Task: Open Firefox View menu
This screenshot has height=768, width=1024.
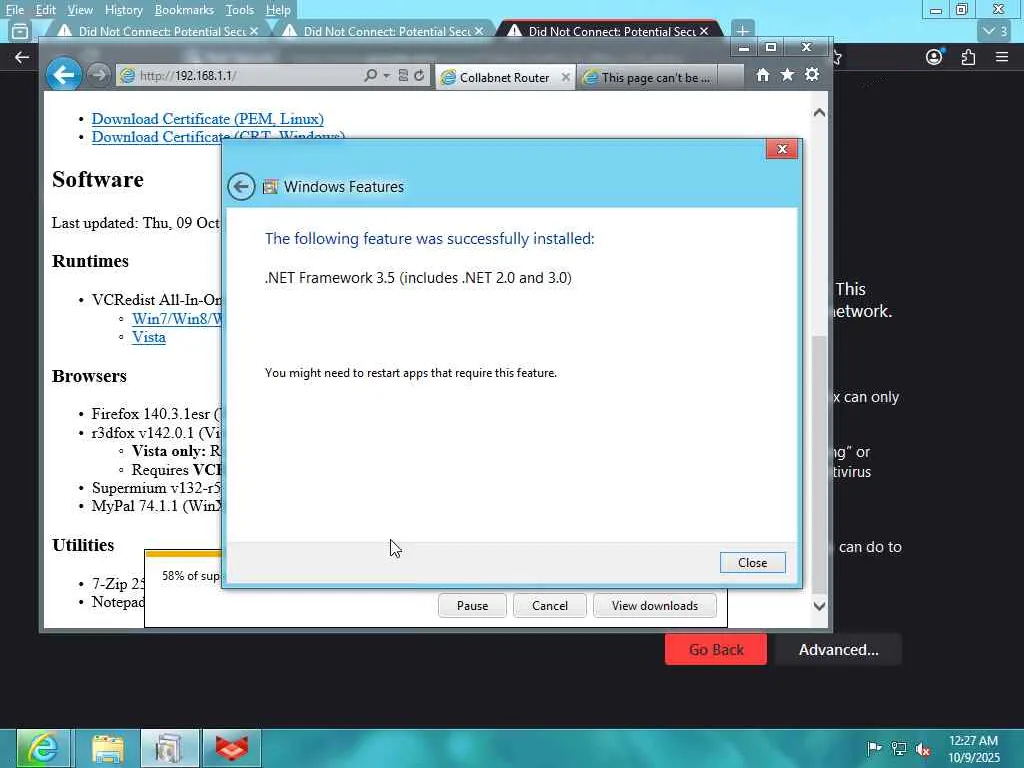Action: point(80,10)
